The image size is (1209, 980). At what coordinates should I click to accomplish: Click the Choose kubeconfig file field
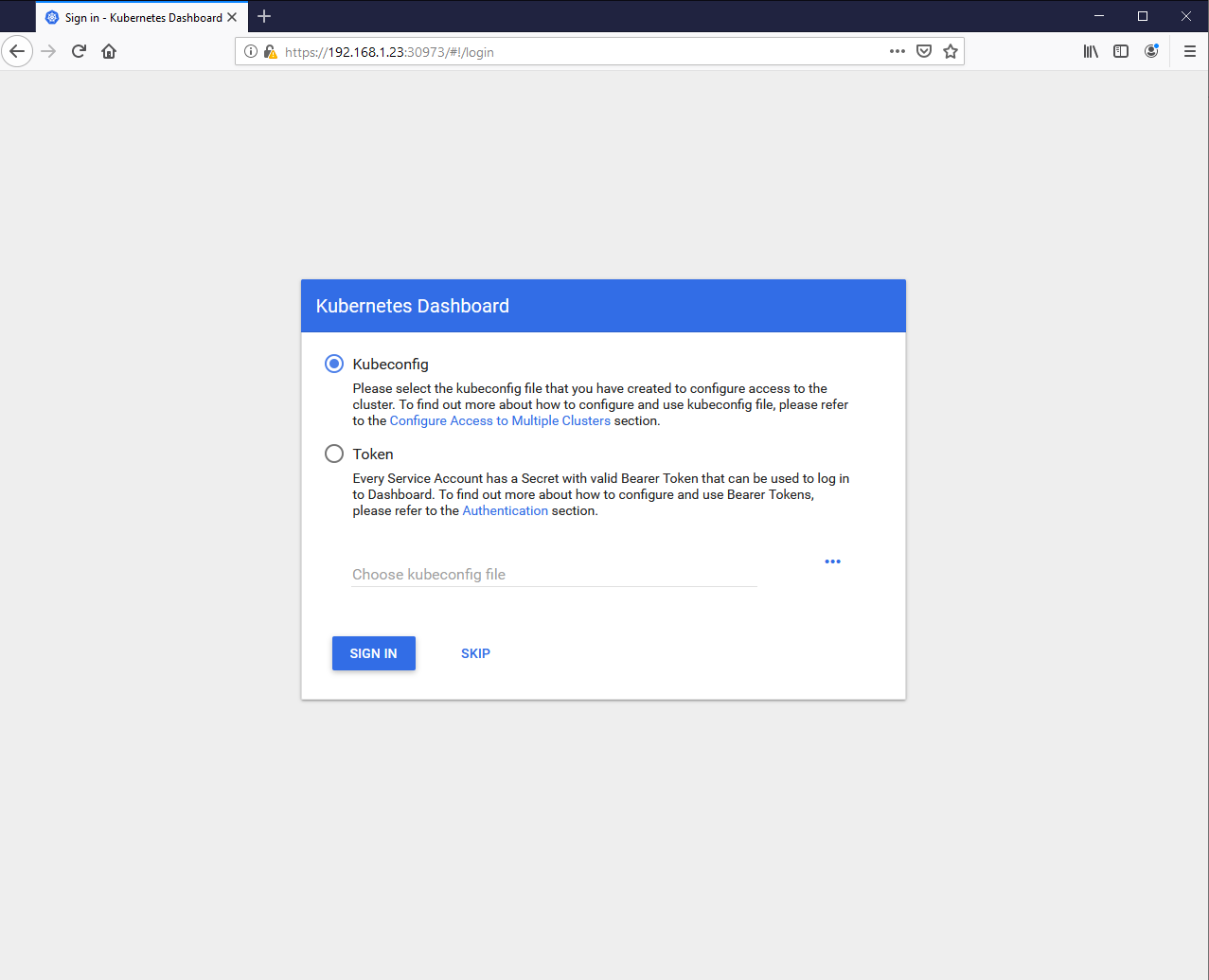(554, 574)
